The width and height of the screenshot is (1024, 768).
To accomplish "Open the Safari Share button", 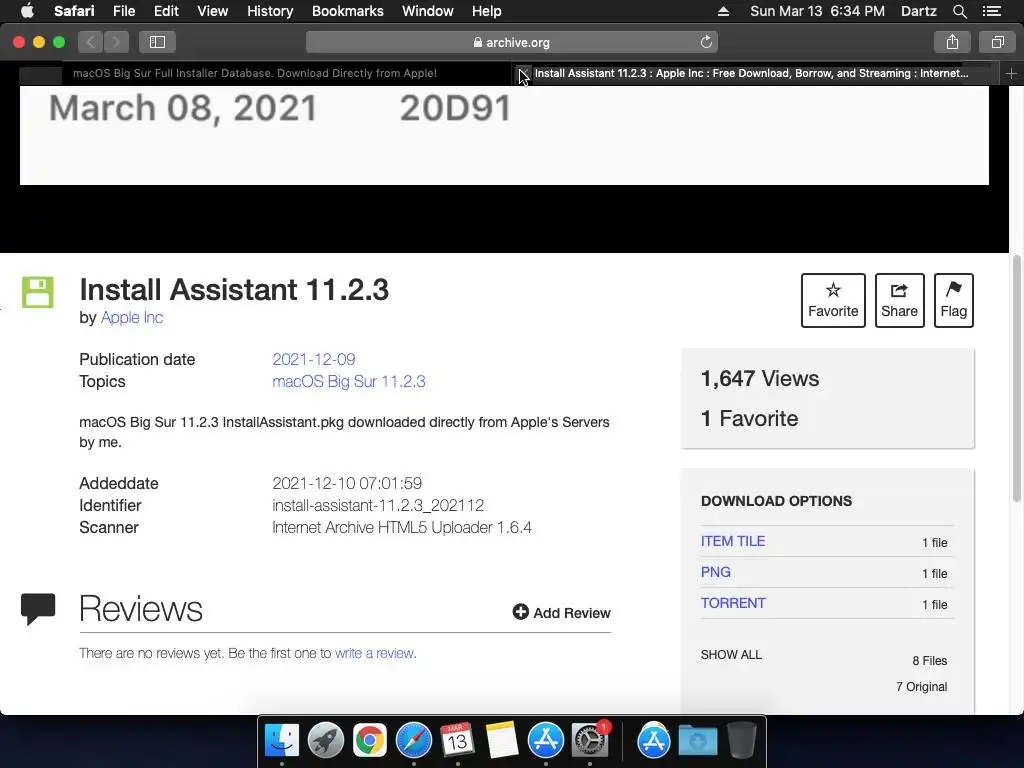I will pos(952,42).
